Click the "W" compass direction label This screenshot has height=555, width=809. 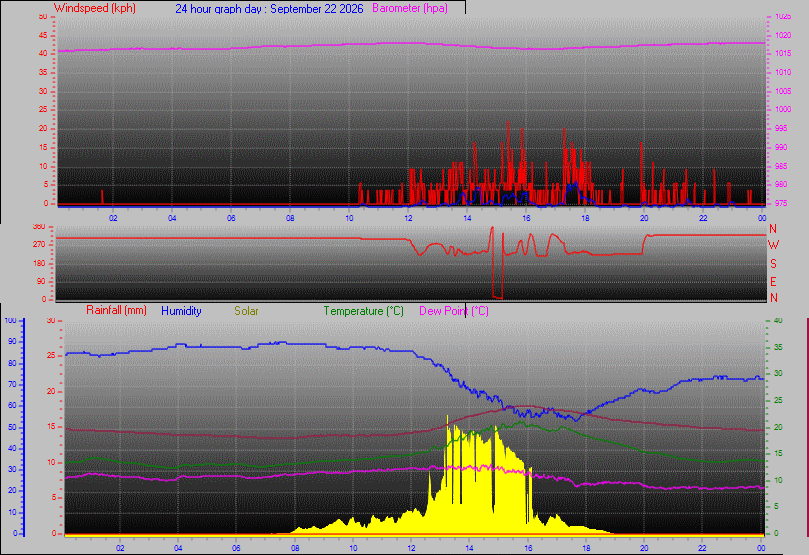tap(773, 245)
